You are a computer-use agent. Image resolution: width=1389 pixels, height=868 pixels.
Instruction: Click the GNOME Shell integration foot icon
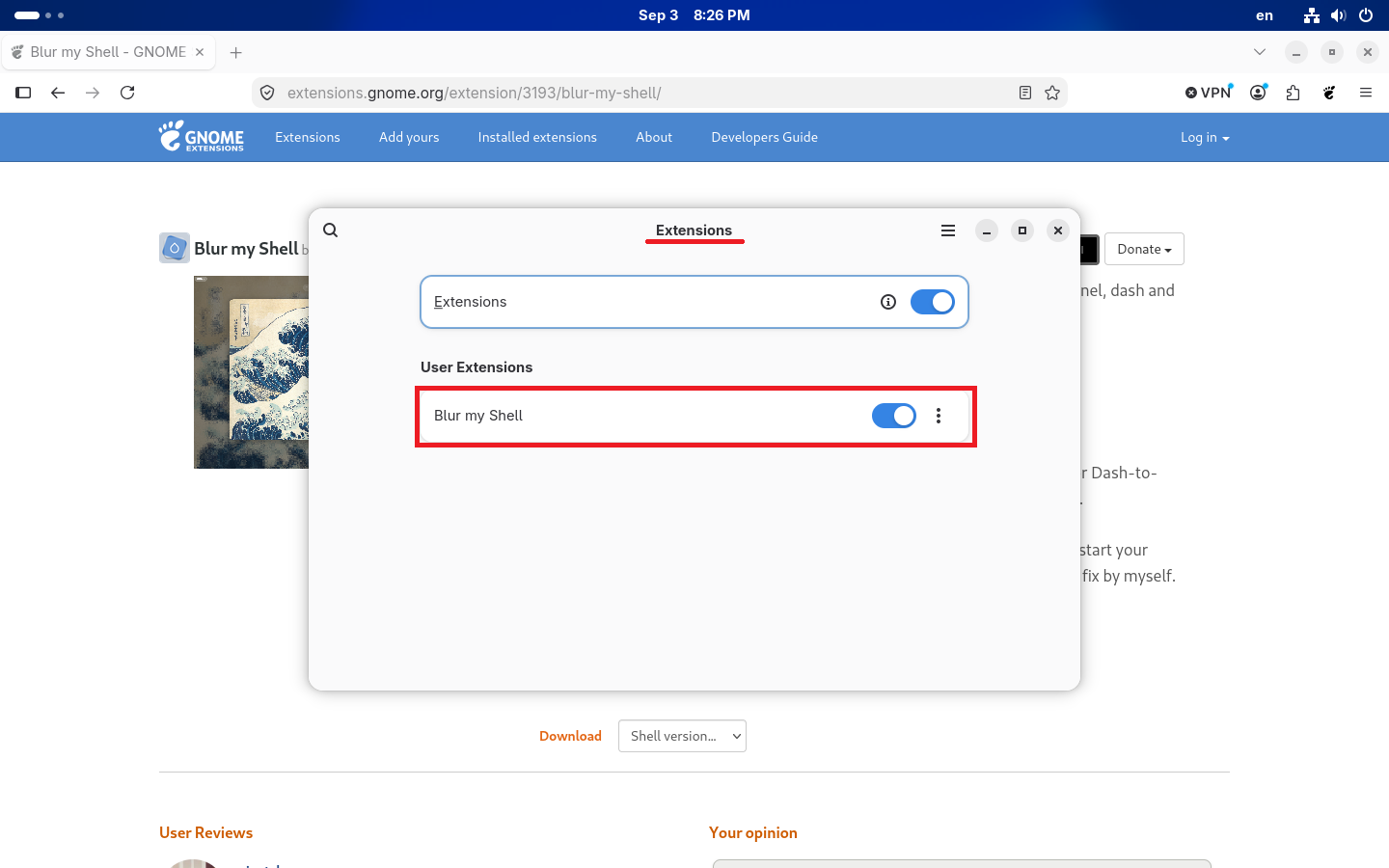click(x=1329, y=93)
